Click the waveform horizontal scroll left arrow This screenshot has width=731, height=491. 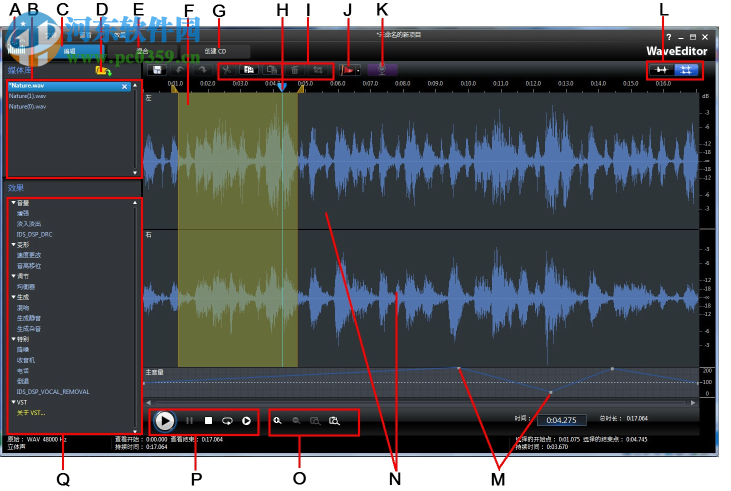(149, 402)
